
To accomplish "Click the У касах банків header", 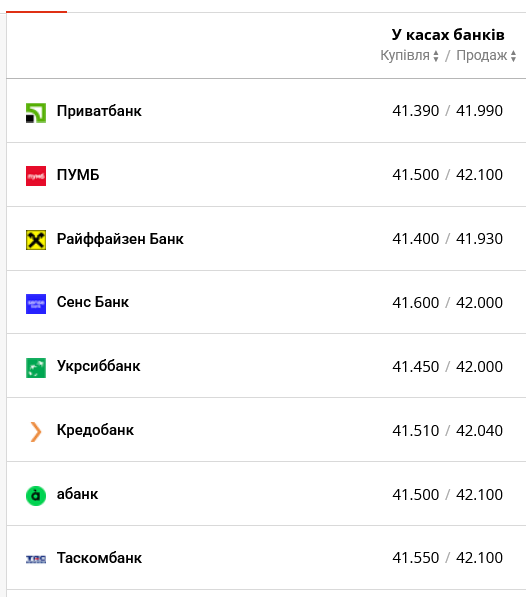I will point(448,35).
